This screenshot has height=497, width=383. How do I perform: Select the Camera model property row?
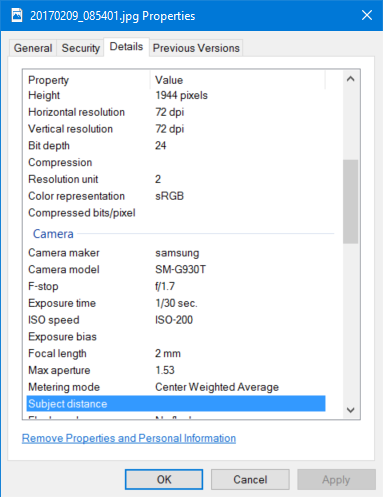(176, 269)
